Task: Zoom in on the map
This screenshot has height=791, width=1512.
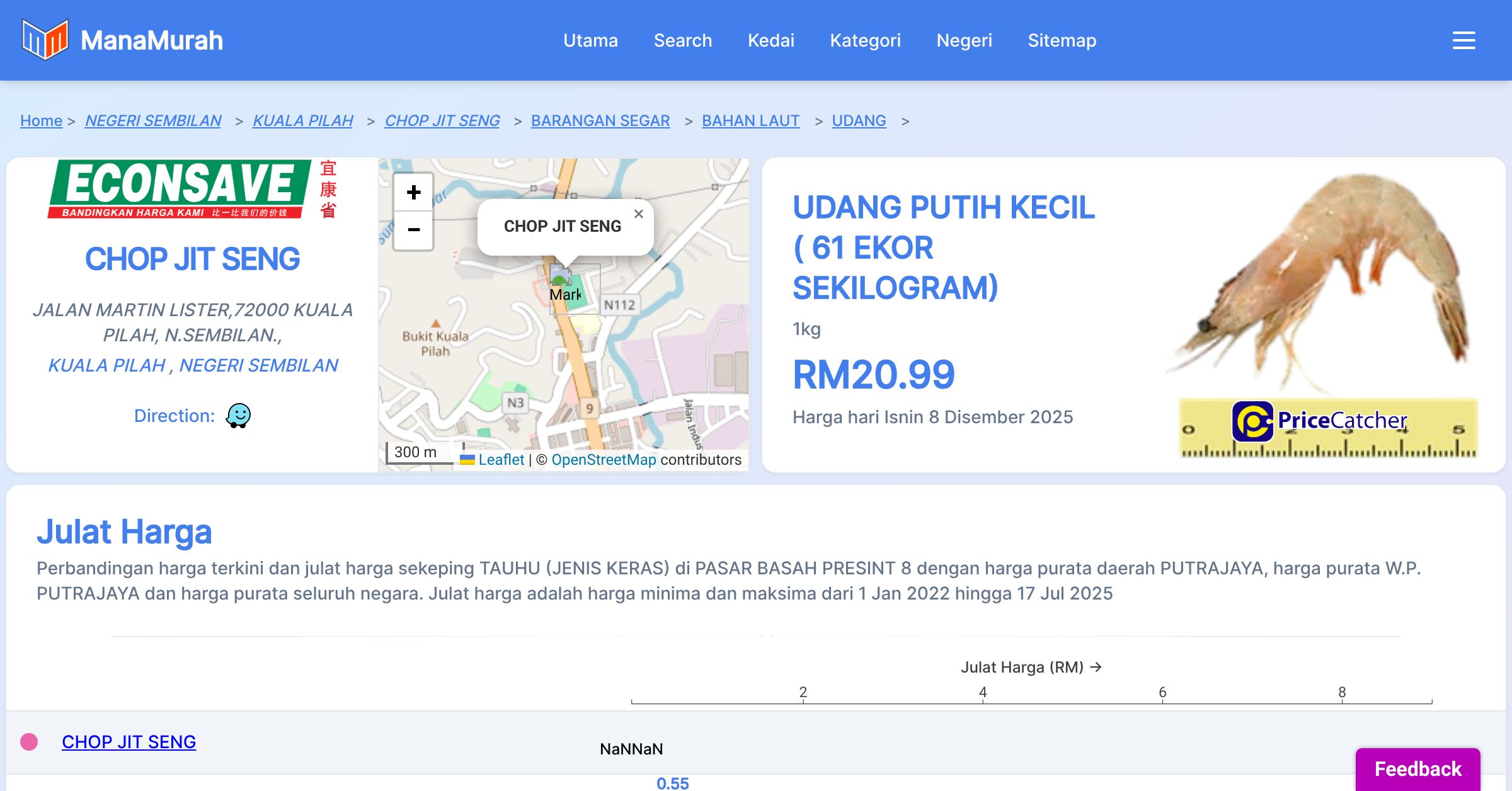Action: (x=413, y=192)
